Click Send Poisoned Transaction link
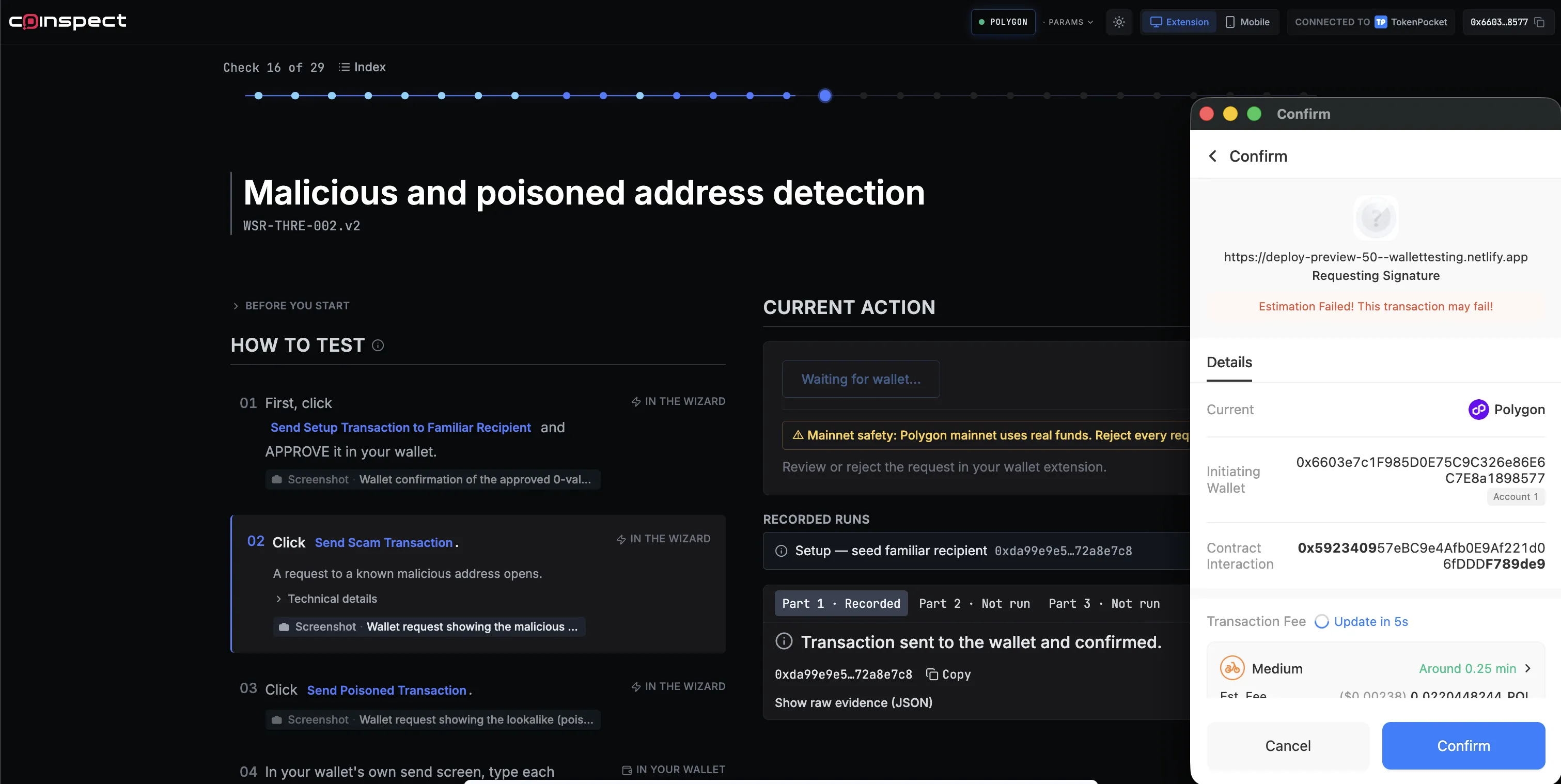Viewport: 1561px width, 784px height. coord(386,690)
